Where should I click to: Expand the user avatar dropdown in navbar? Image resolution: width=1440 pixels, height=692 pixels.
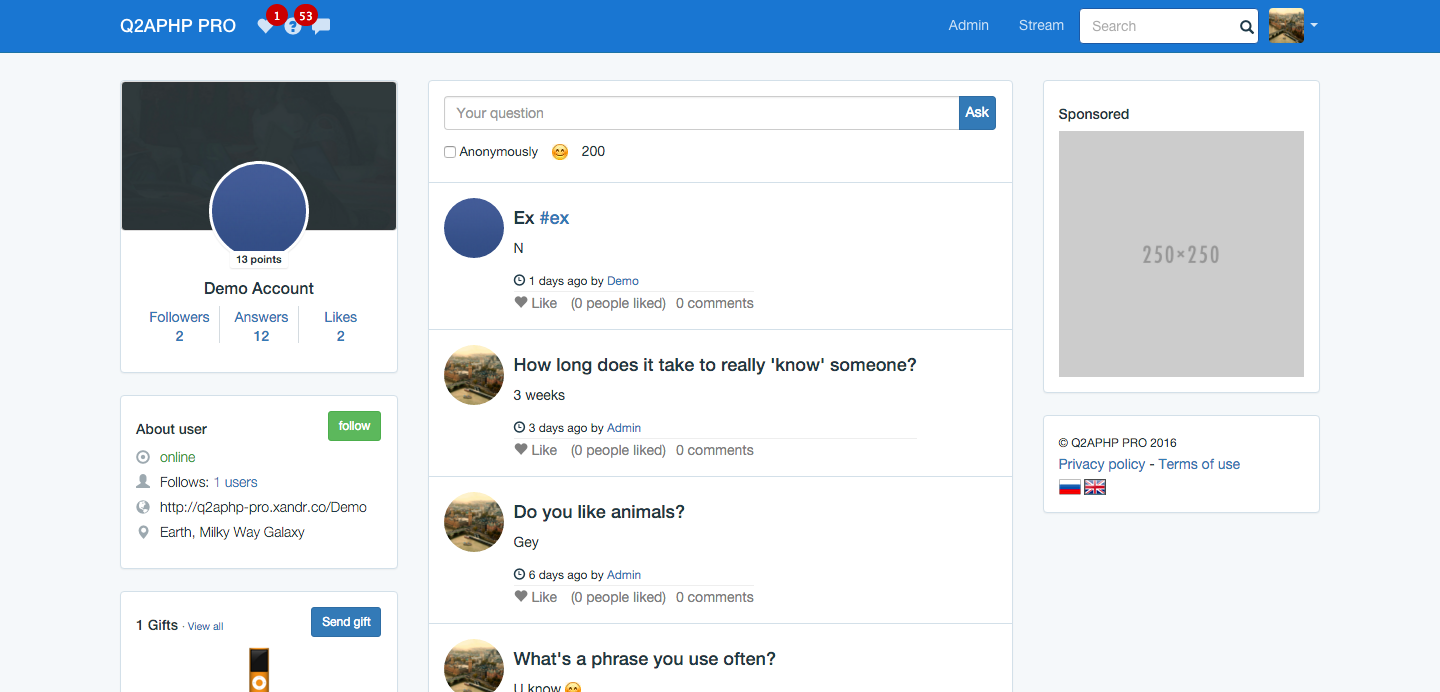[x=1293, y=26]
